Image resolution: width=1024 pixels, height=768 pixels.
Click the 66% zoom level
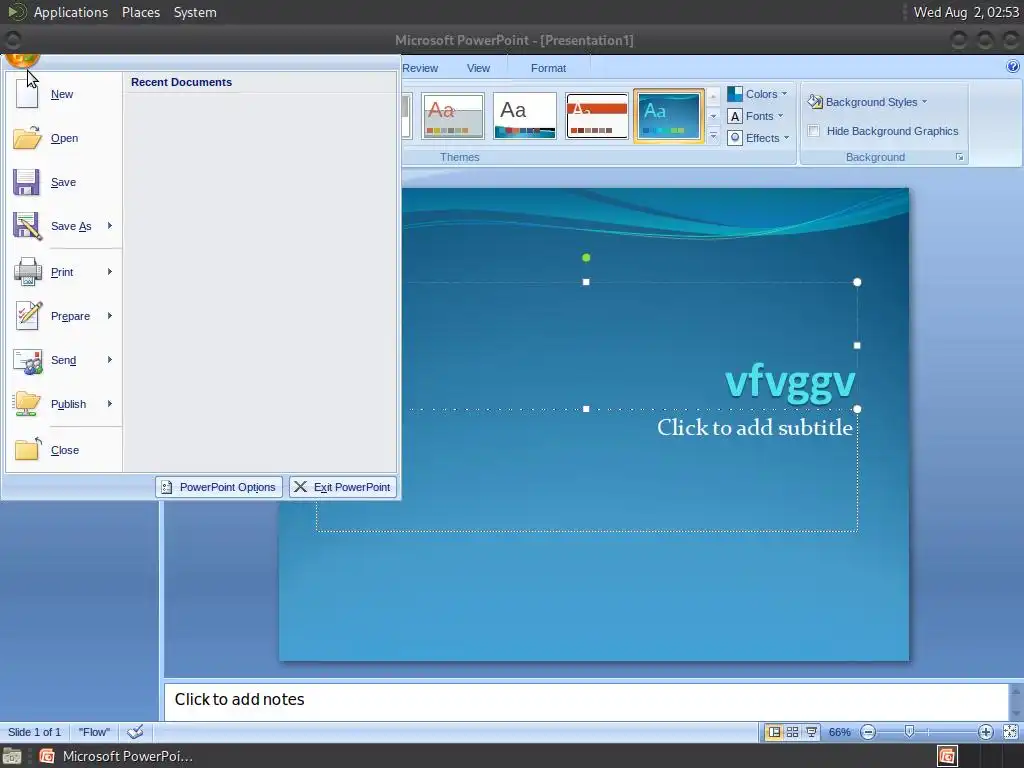tap(839, 732)
